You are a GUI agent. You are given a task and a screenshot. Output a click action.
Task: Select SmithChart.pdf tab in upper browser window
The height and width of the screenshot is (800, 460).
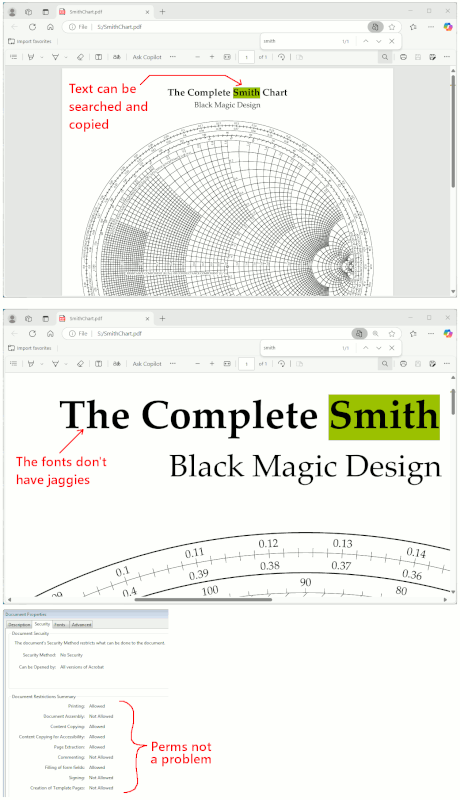(105, 12)
